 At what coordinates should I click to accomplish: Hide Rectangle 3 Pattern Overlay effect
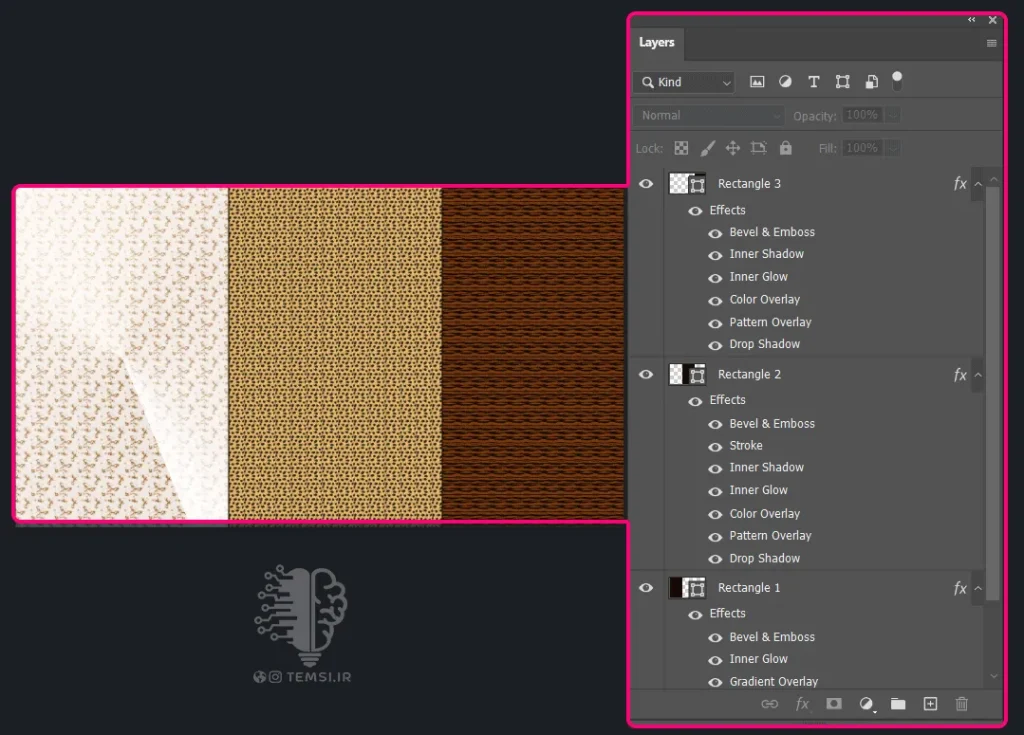[x=715, y=323]
